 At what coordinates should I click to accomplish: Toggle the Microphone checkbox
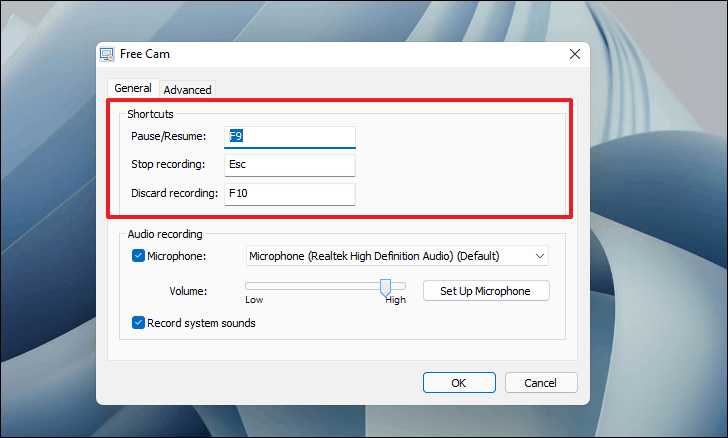click(138, 256)
